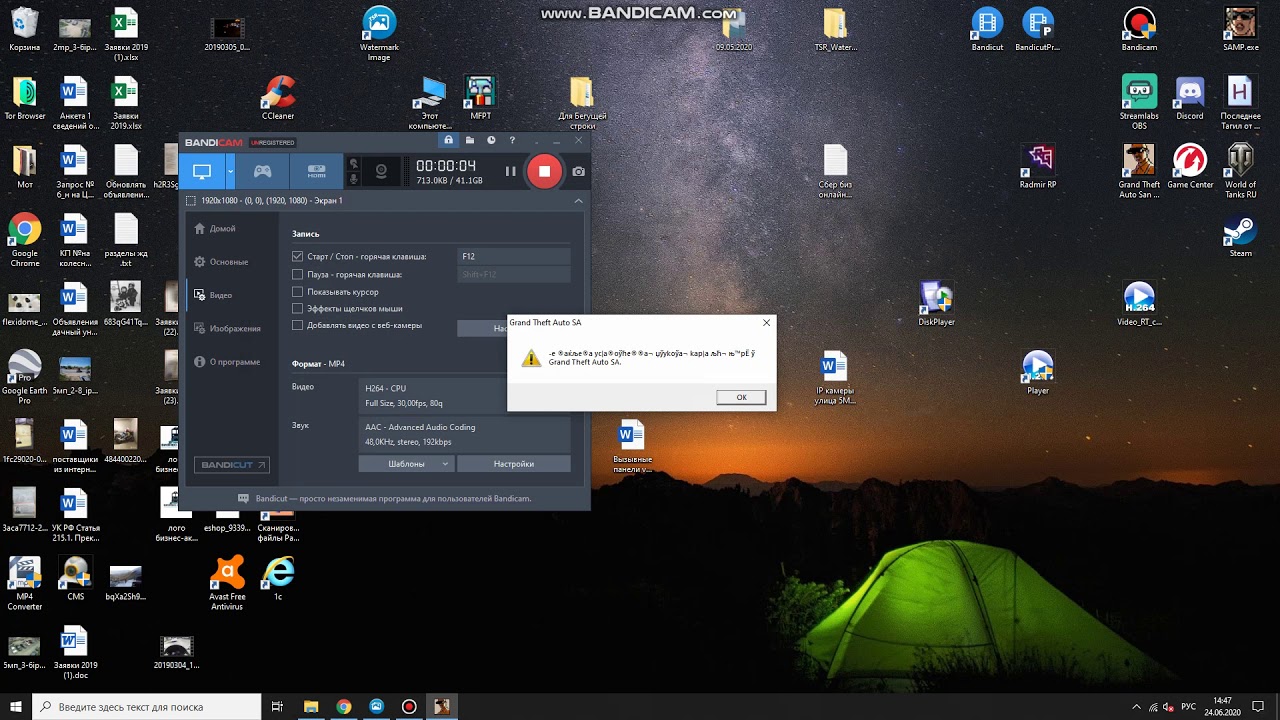Close the Grand Theft Auto SA dialog

767,323
